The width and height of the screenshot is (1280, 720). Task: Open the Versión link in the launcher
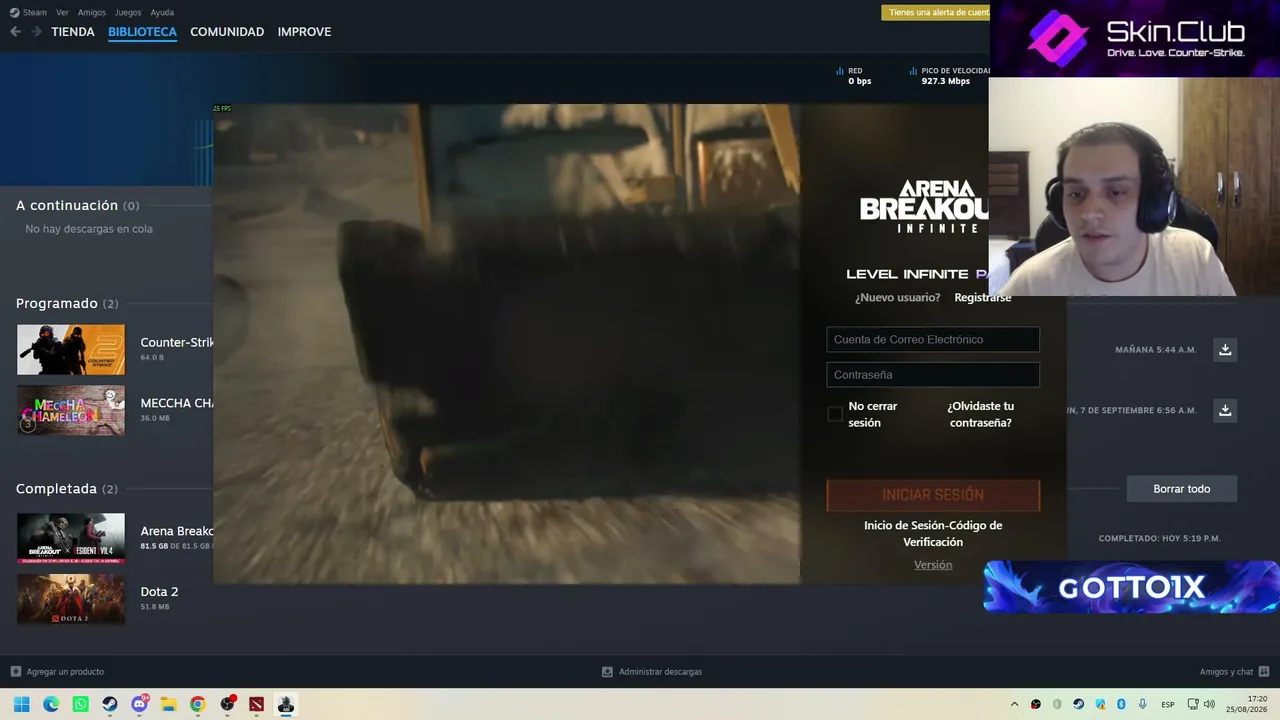(x=933, y=565)
